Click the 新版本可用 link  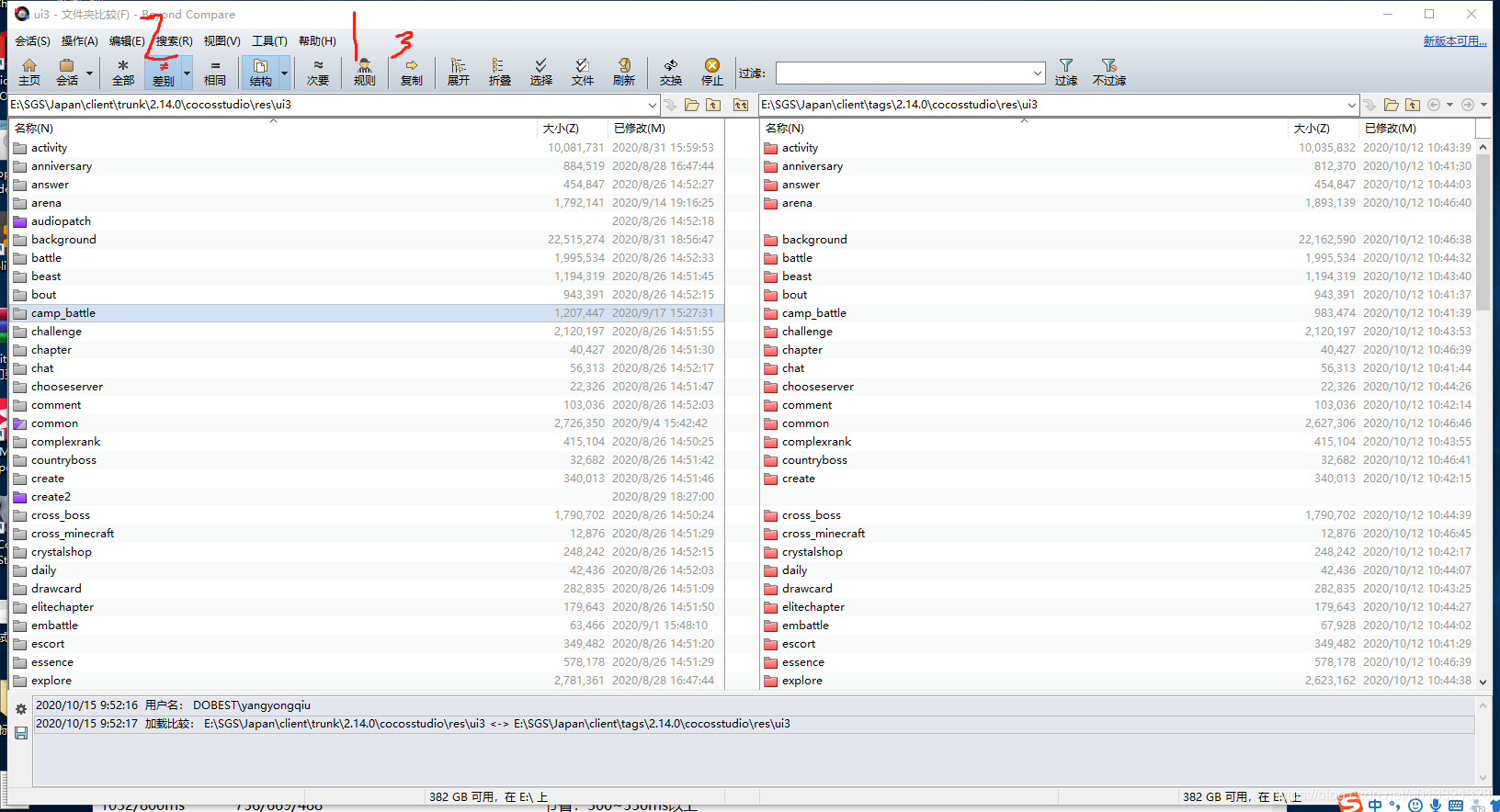(x=1455, y=41)
